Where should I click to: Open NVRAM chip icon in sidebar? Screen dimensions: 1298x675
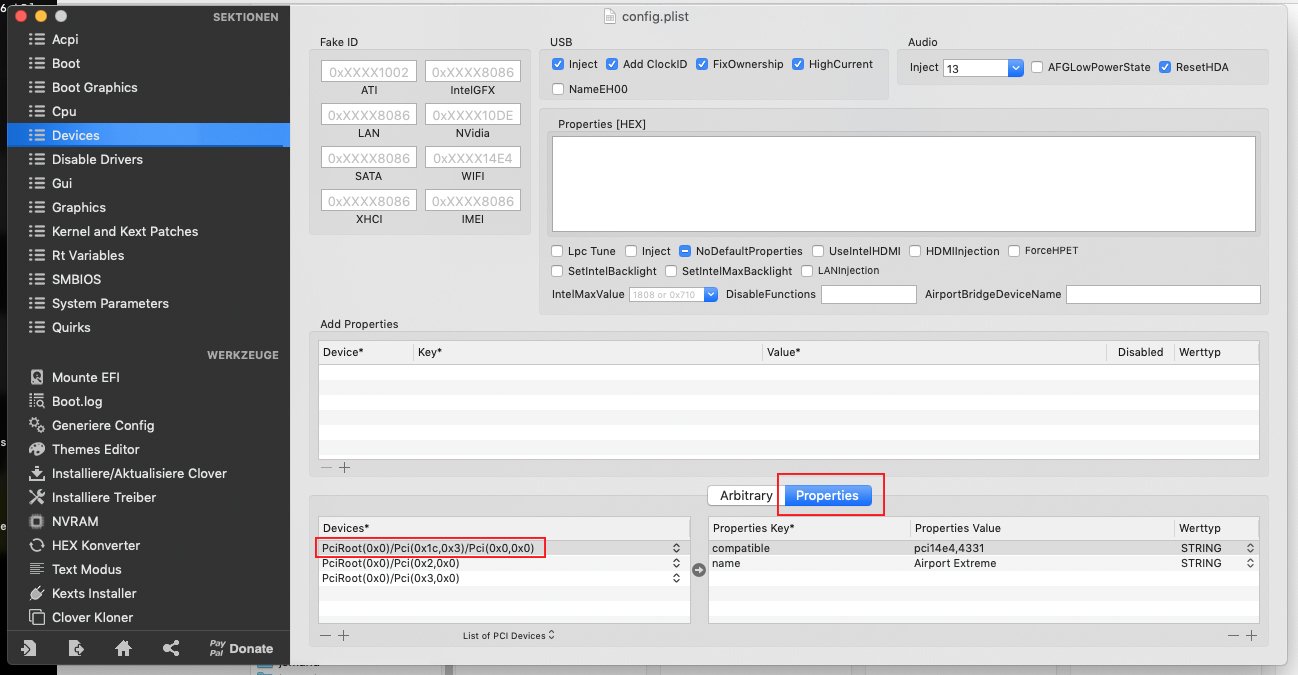(37, 521)
